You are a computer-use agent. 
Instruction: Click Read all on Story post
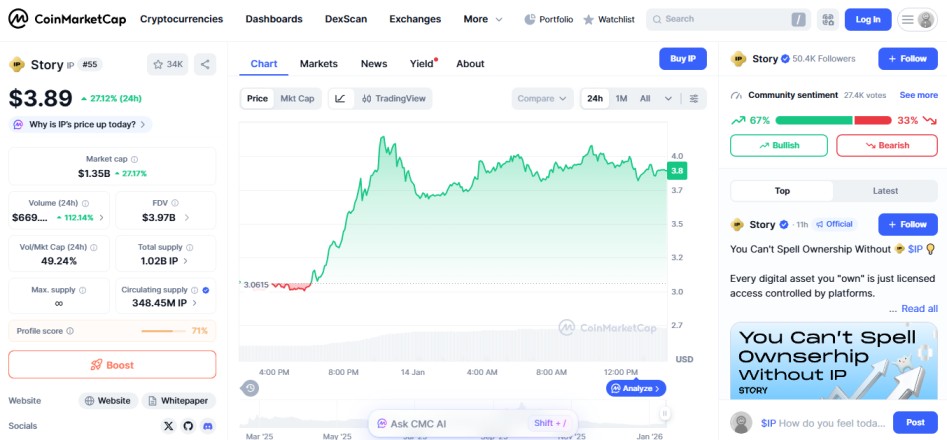[x=919, y=309]
